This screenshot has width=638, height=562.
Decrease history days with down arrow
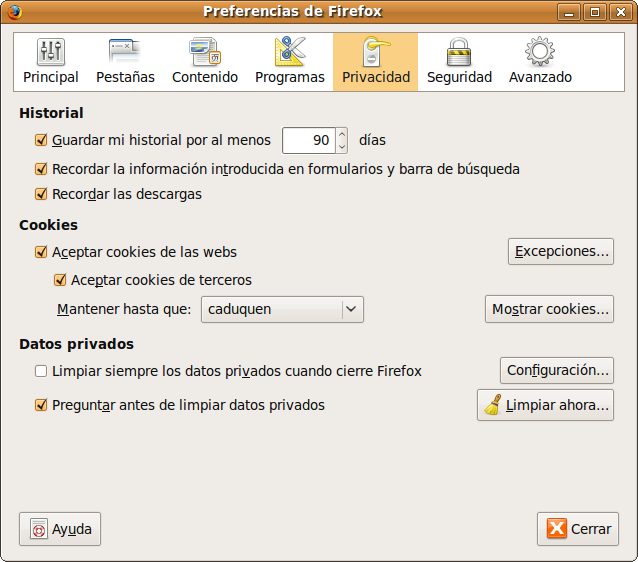coord(342,146)
